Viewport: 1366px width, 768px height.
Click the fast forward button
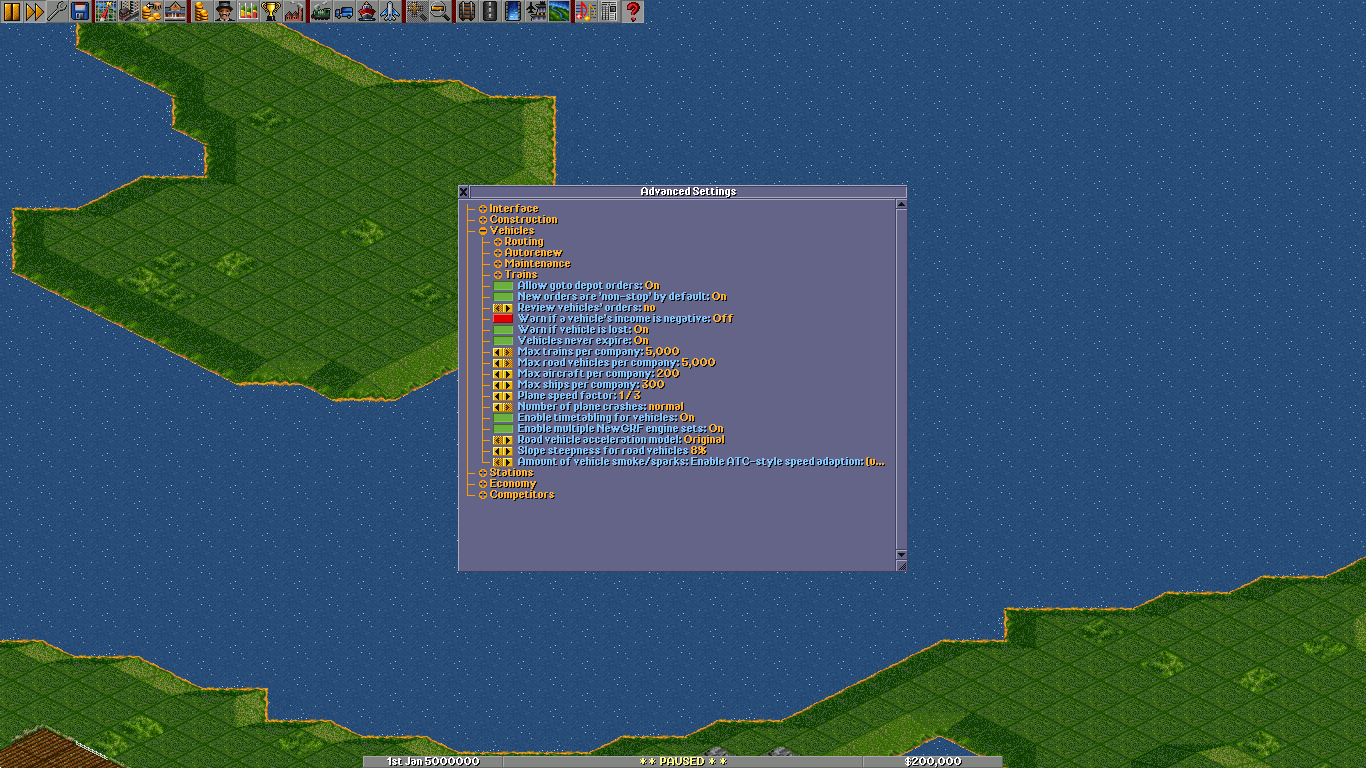(34, 12)
